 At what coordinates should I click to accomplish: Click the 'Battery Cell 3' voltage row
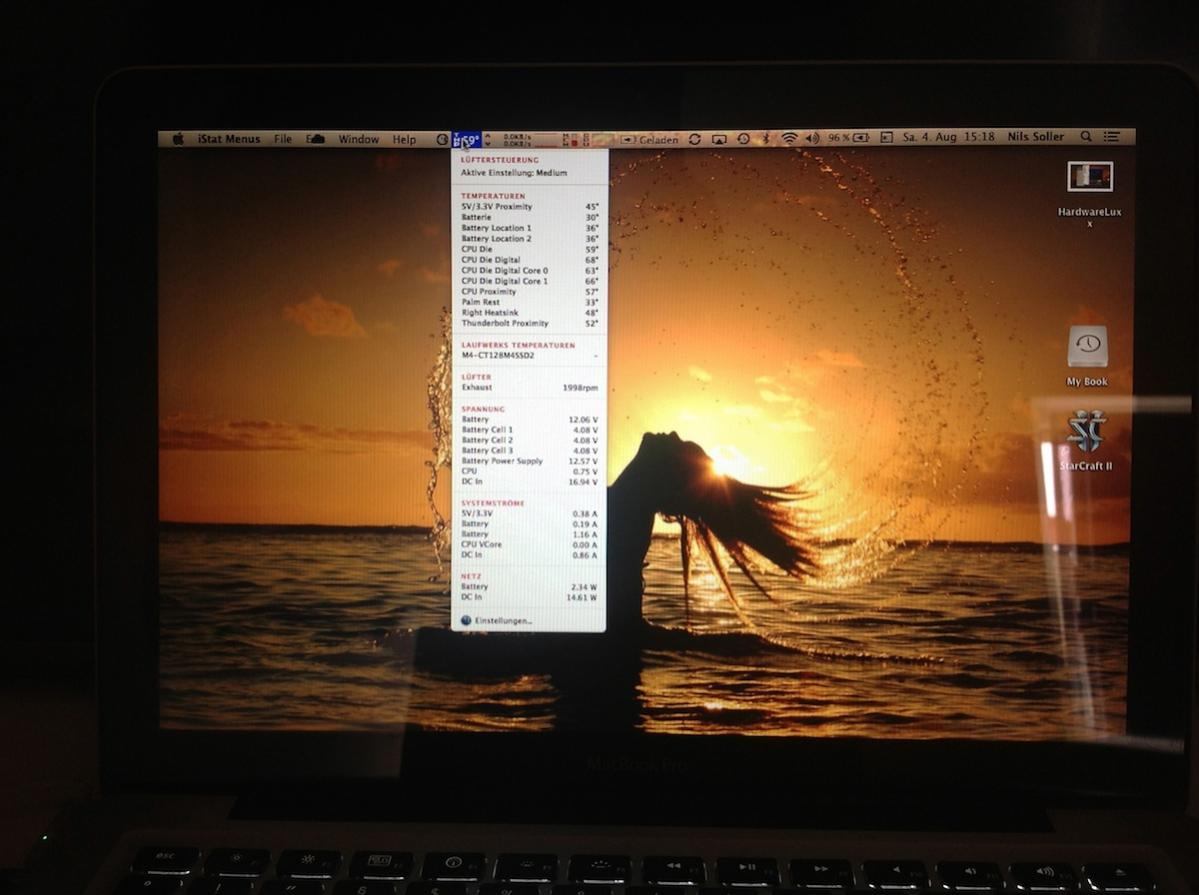[528, 451]
